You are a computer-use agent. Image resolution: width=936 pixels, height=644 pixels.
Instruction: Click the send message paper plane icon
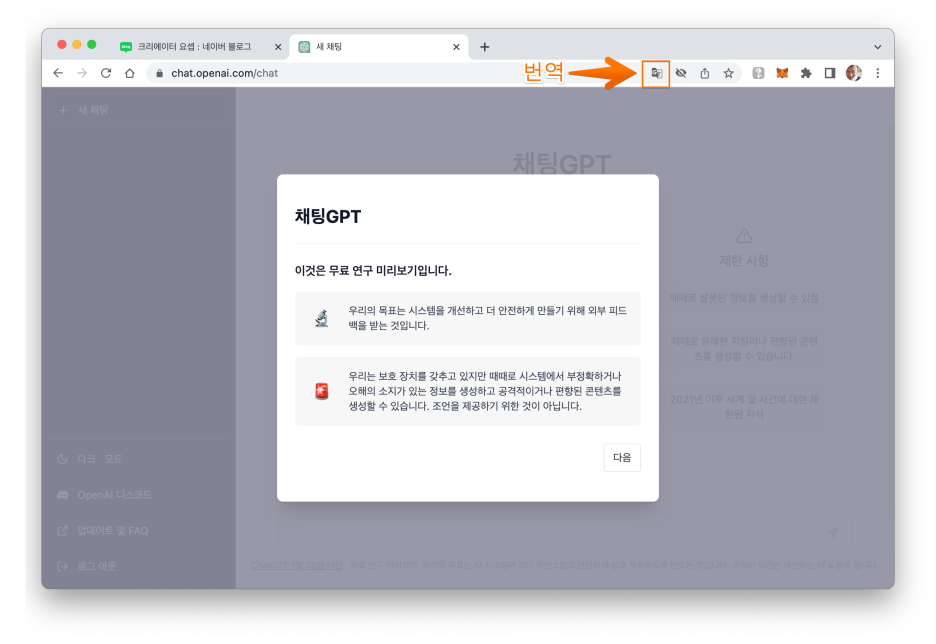(x=833, y=532)
